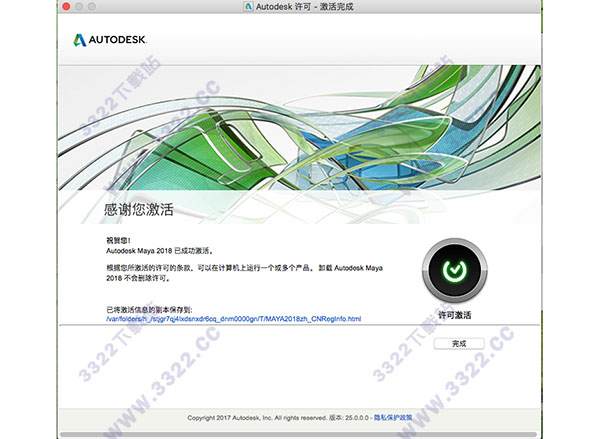Click the green 许可激活 checkmark icon
Viewport: 600px width, 439px height.
pos(454,270)
